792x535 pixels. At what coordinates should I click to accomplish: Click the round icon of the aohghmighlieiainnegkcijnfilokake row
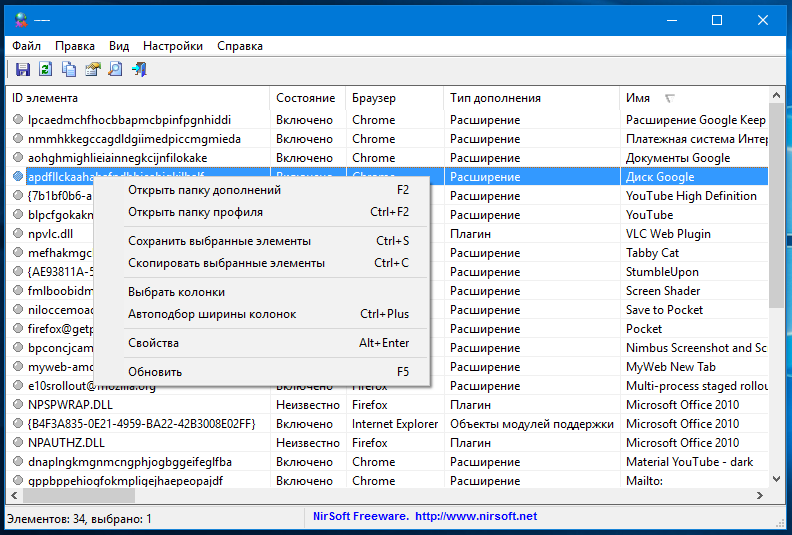click(18, 157)
